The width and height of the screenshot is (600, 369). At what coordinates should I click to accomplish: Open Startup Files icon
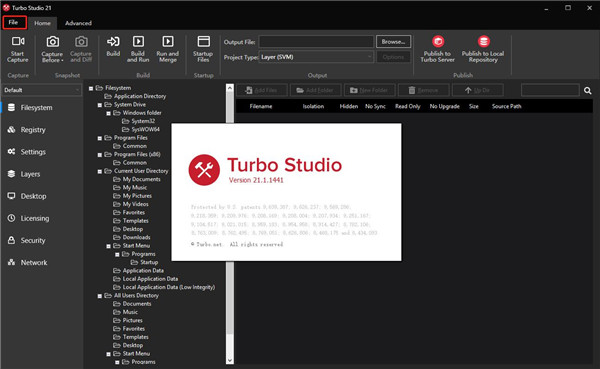click(204, 41)
